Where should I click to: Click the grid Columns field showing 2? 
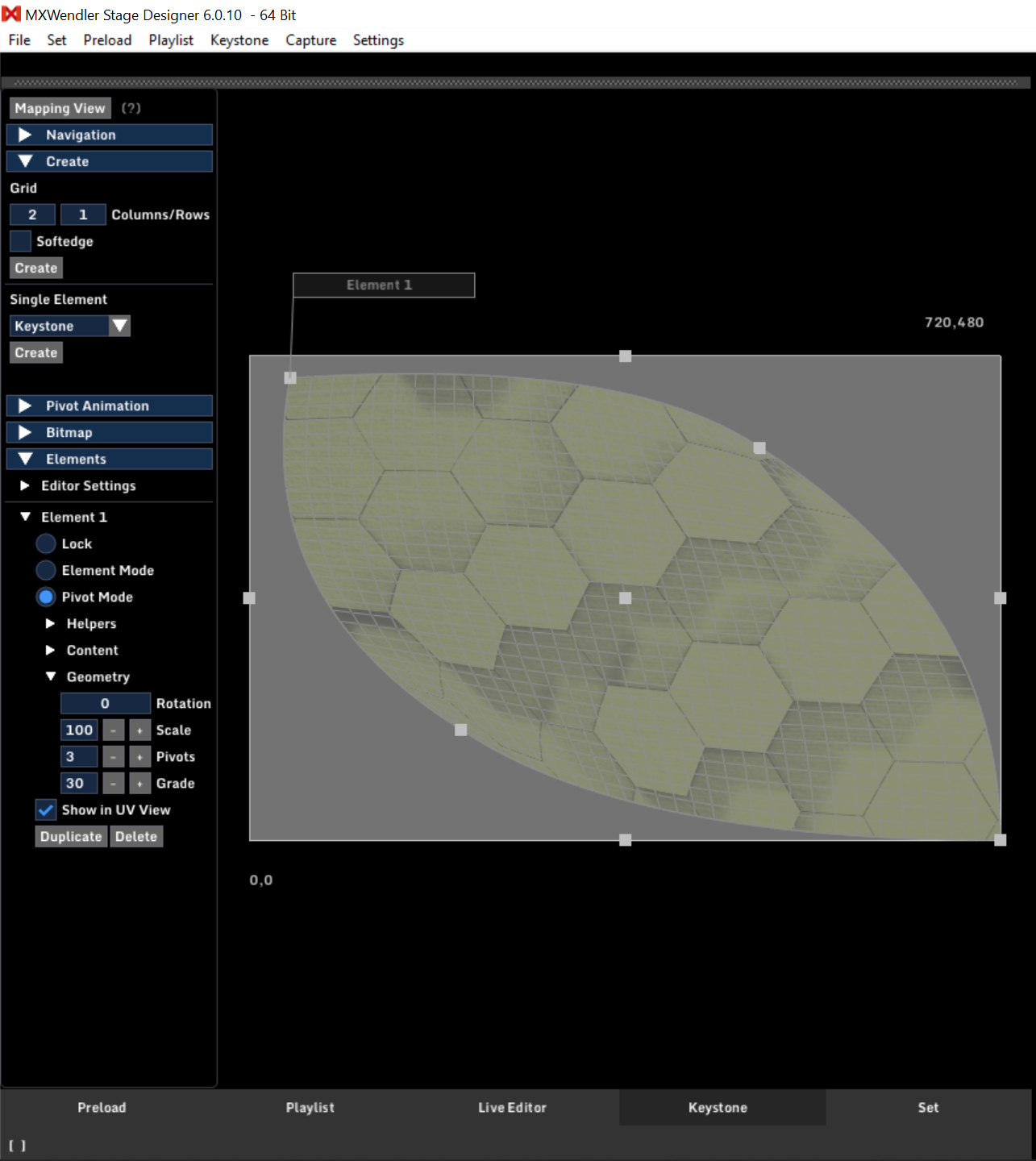[32, 214]
